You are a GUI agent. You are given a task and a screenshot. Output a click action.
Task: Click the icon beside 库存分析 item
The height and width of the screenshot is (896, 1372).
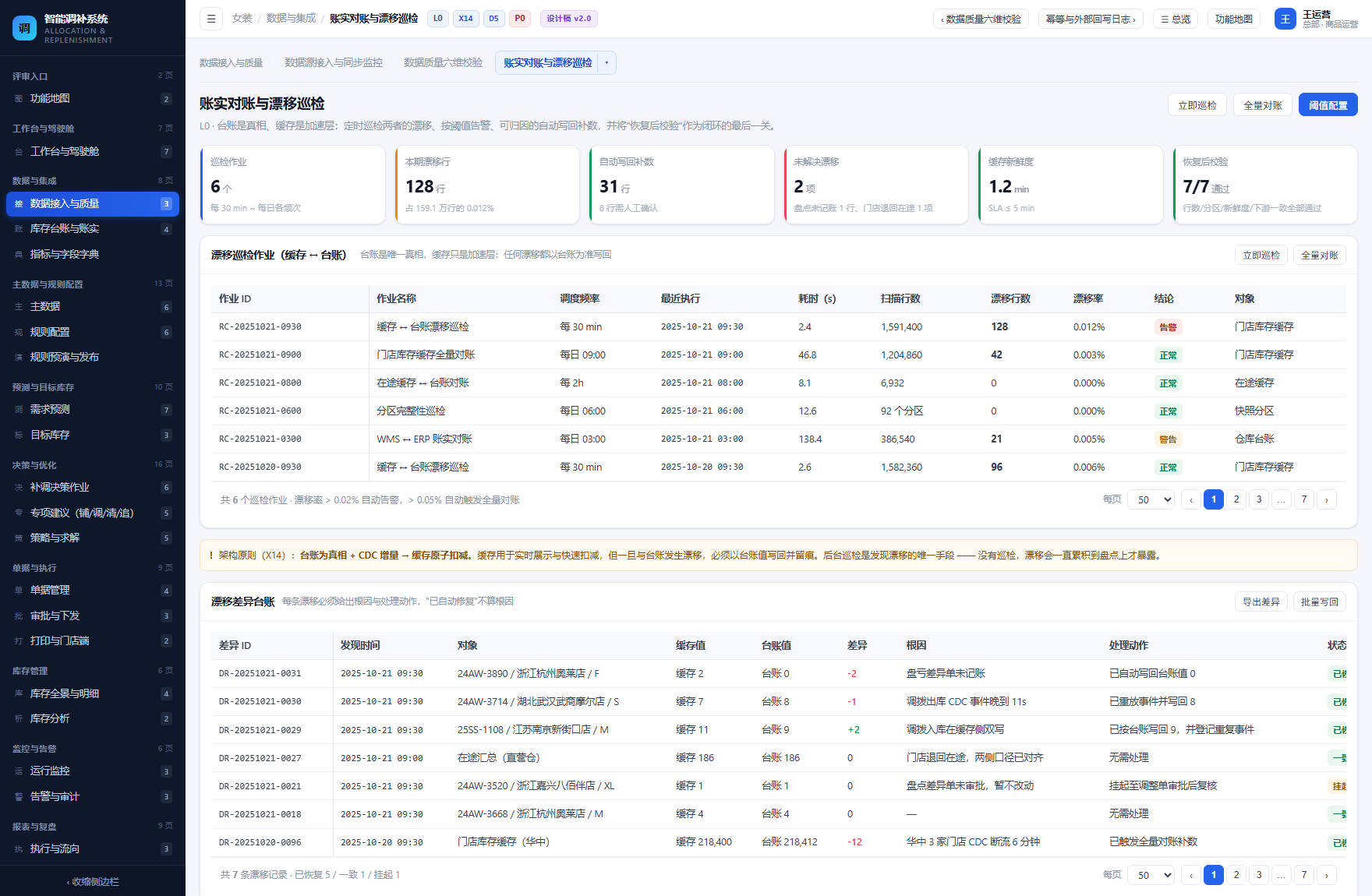pyautogui.click(x=19, y=719)
